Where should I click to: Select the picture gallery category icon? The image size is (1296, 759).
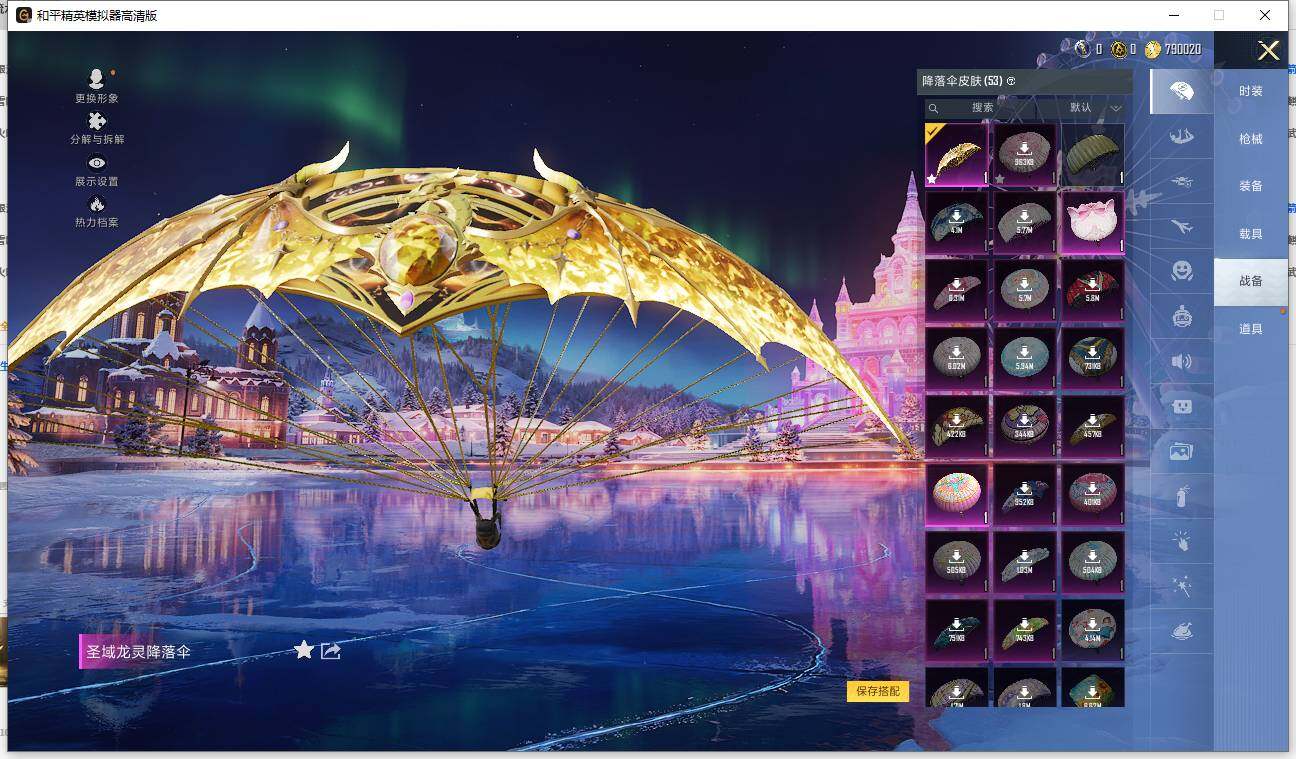click(1181, 451)
